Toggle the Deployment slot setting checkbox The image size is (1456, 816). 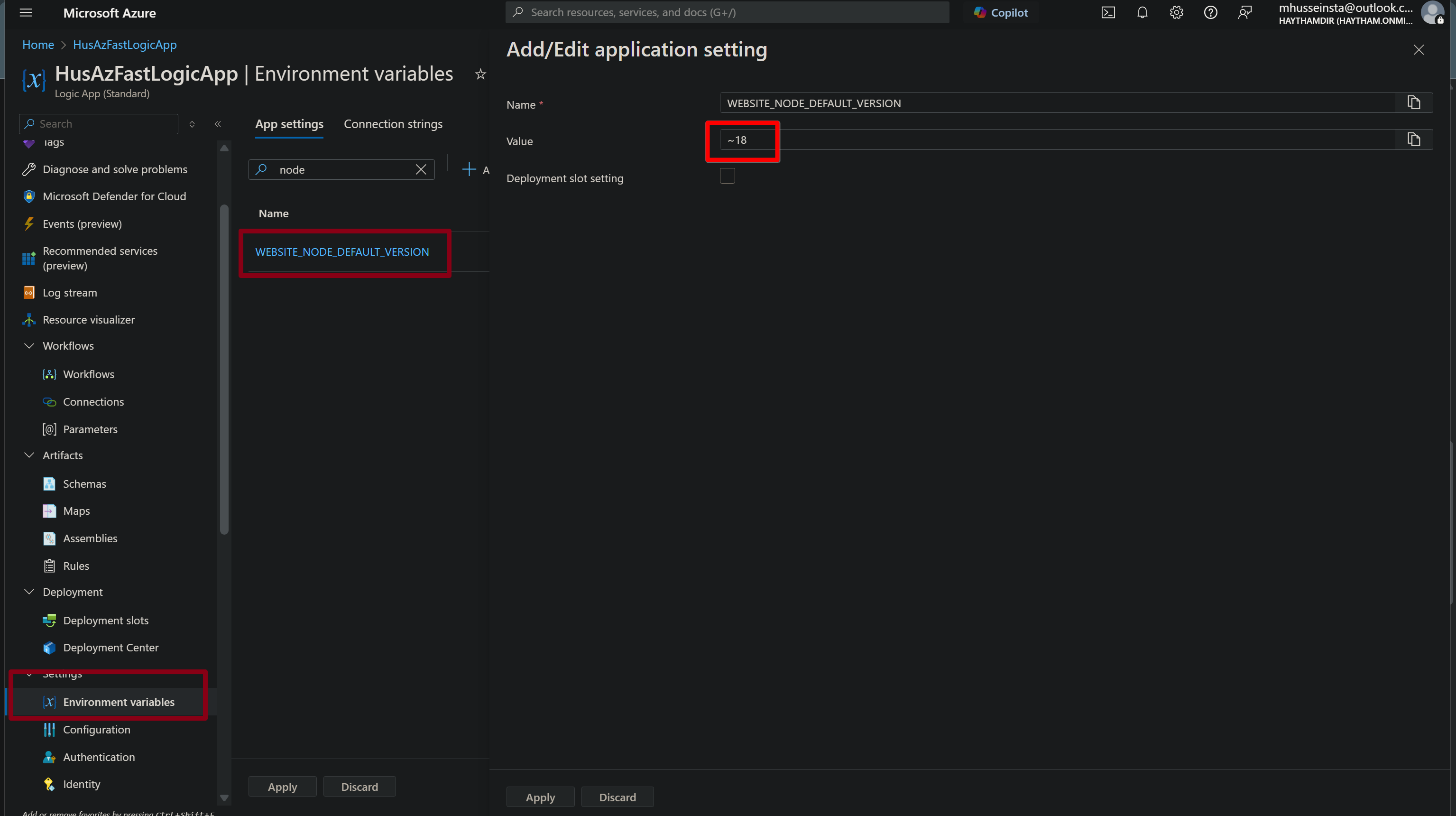click(x=728, y=176)
